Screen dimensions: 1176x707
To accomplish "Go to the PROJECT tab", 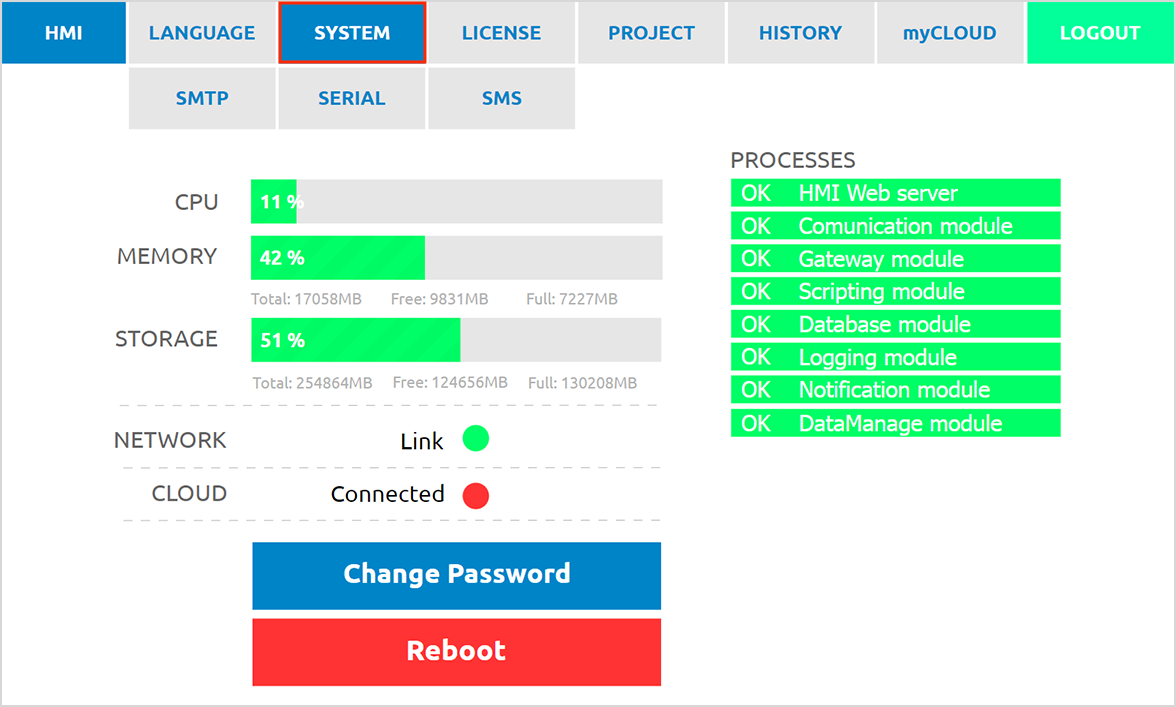I will pyautogui.click(x=651, y=33).
